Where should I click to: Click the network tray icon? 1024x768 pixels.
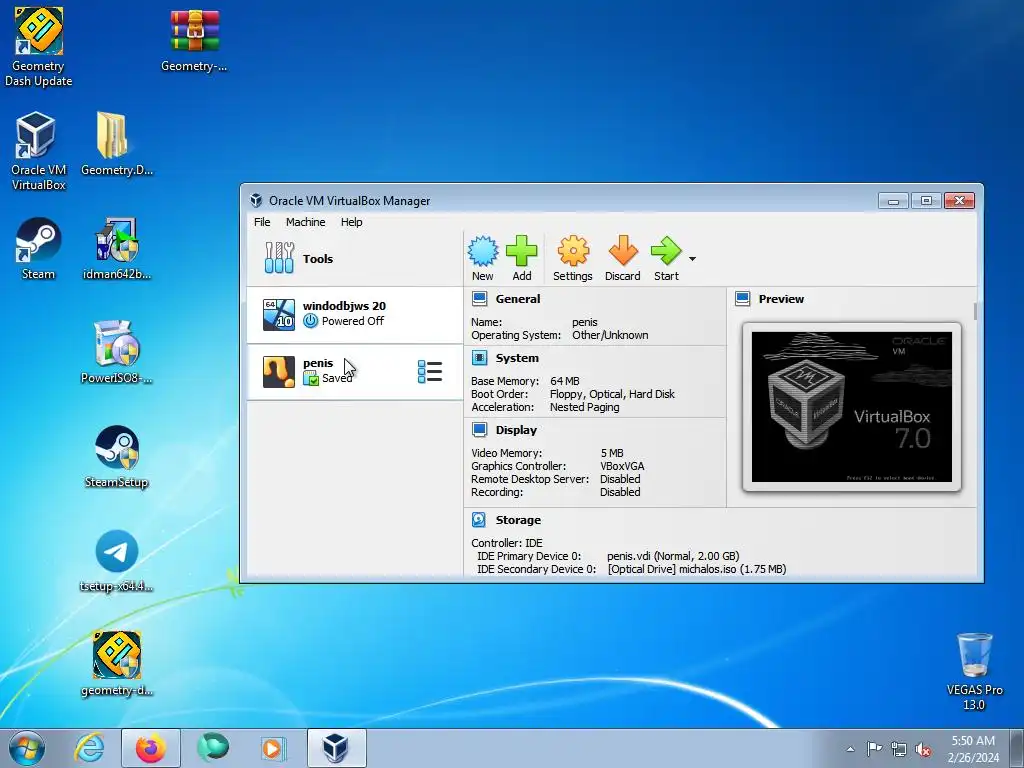(x=899, y=749)
